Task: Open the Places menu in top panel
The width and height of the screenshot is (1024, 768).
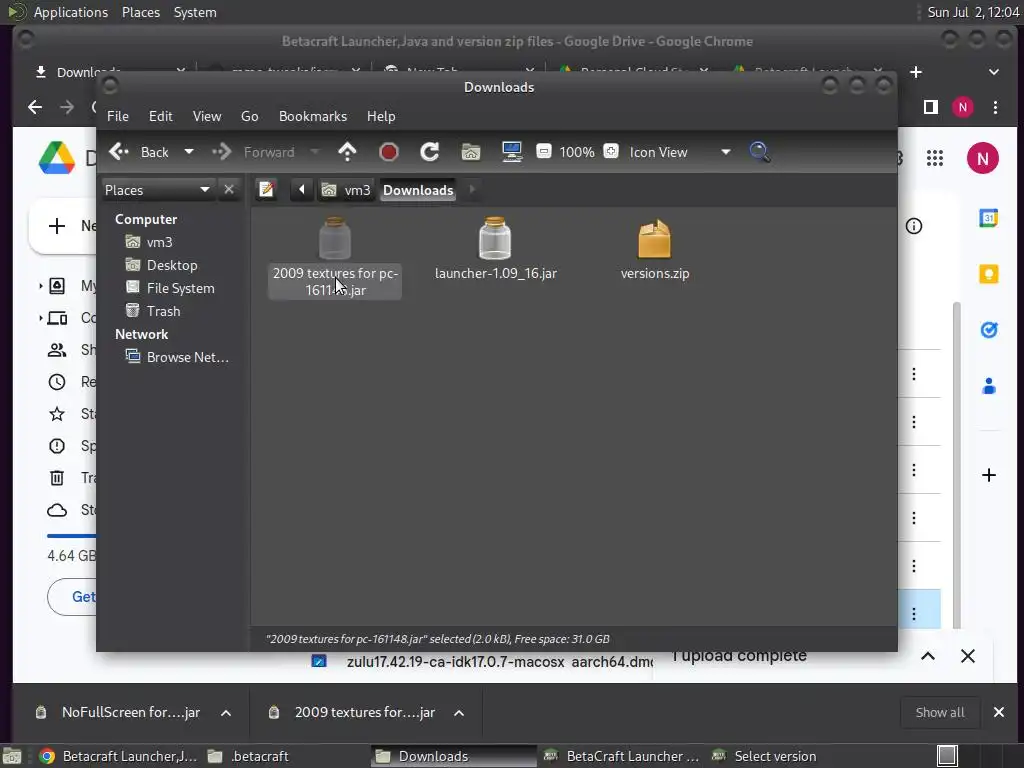Action: pyautogui.click(x=140, y=12)
